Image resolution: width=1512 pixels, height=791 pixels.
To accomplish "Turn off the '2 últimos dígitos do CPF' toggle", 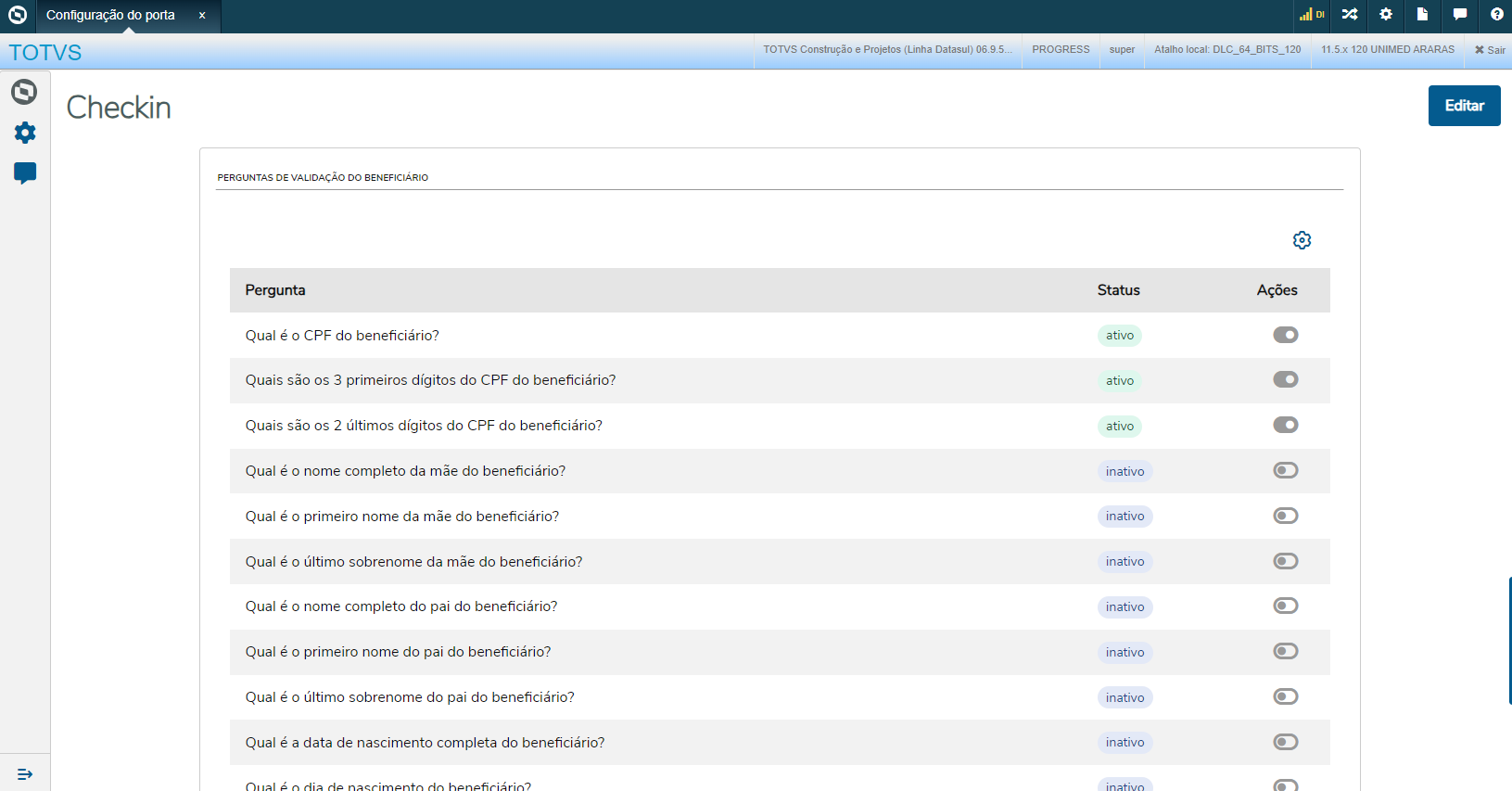I will [x=1285, y=425].
